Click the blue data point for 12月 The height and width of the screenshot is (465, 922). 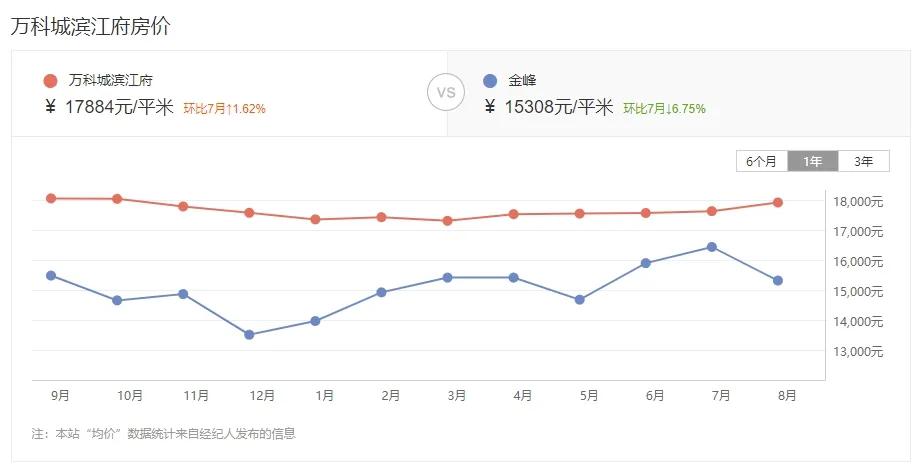tap(249, 335)
